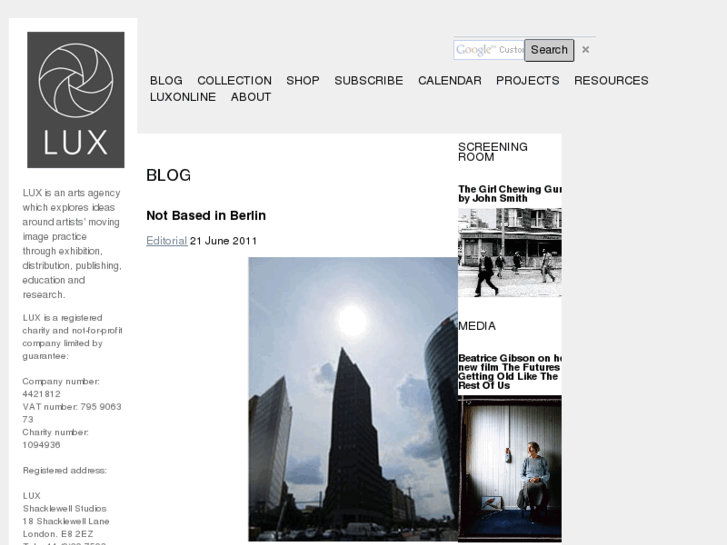This screenshot has width=727, height=545.
Task: Click the 21 June 2011 date text
Action: tap(223, 241)
